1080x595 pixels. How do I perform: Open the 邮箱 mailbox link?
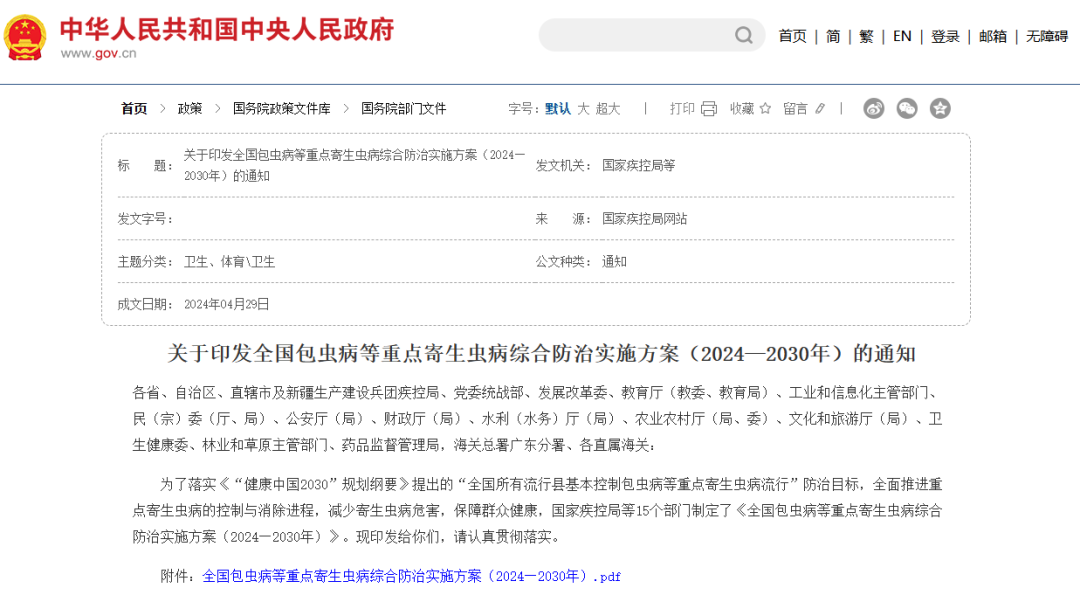tap(993, 36)
